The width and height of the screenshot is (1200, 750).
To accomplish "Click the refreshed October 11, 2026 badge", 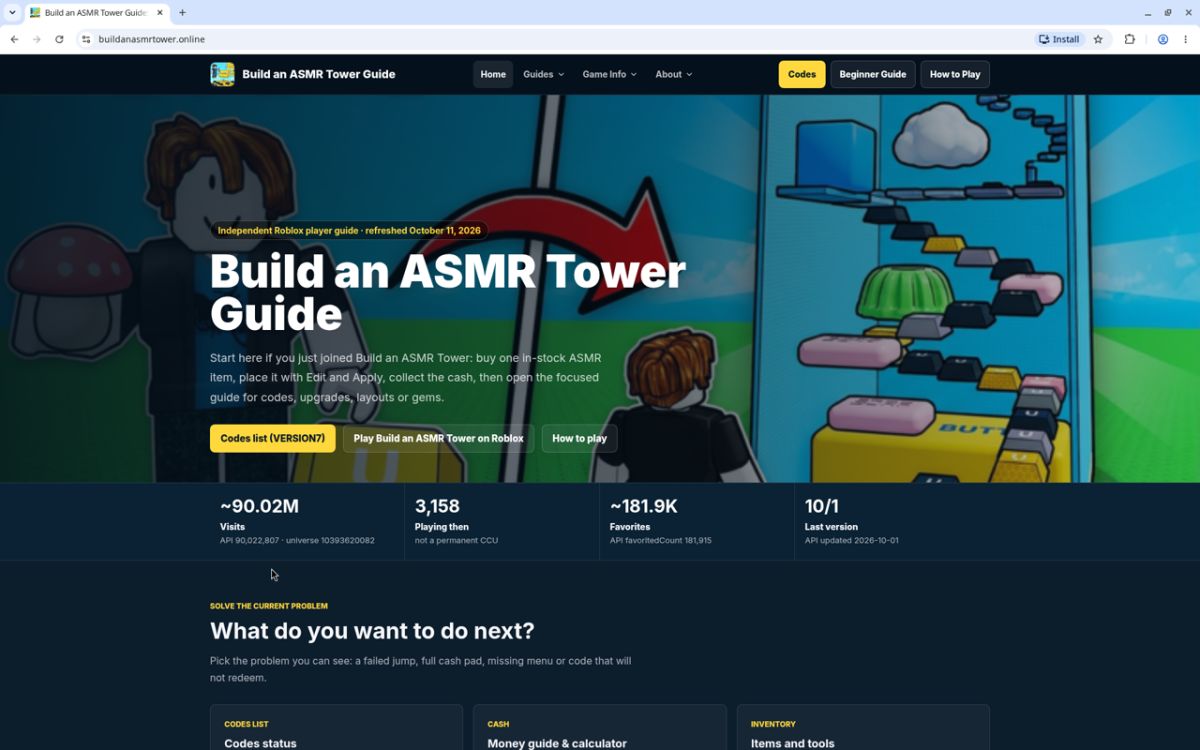I will coord(349,230).
